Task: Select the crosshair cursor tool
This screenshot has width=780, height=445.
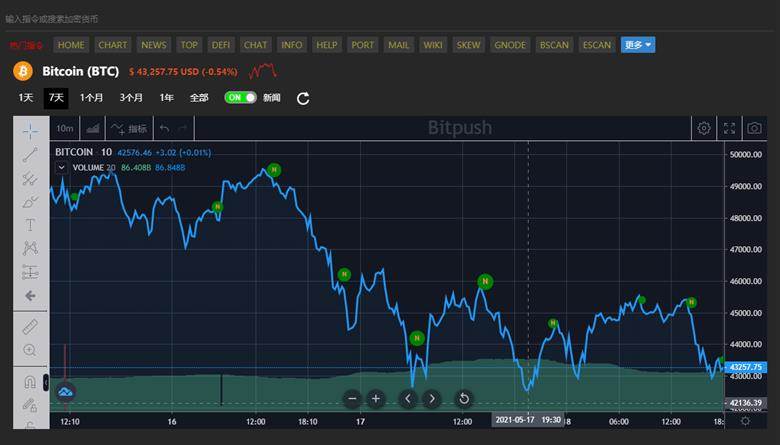Action: coord(30,131)
